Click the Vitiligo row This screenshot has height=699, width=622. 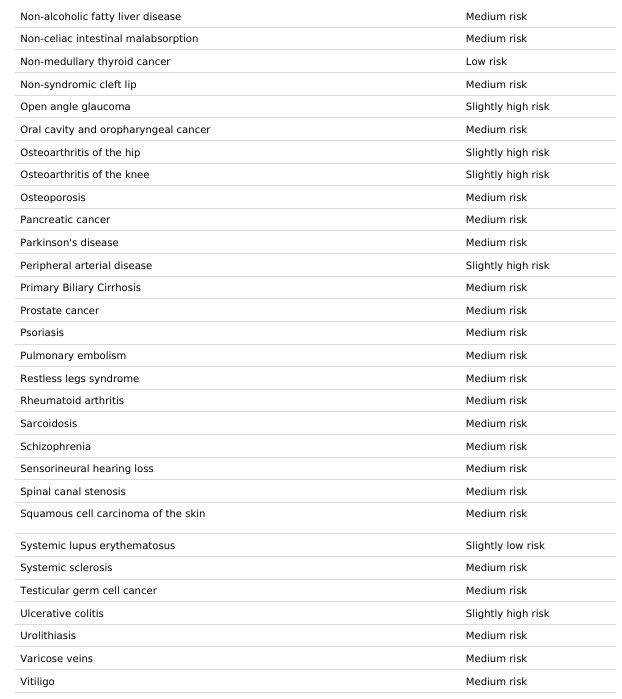pos(315,682)
